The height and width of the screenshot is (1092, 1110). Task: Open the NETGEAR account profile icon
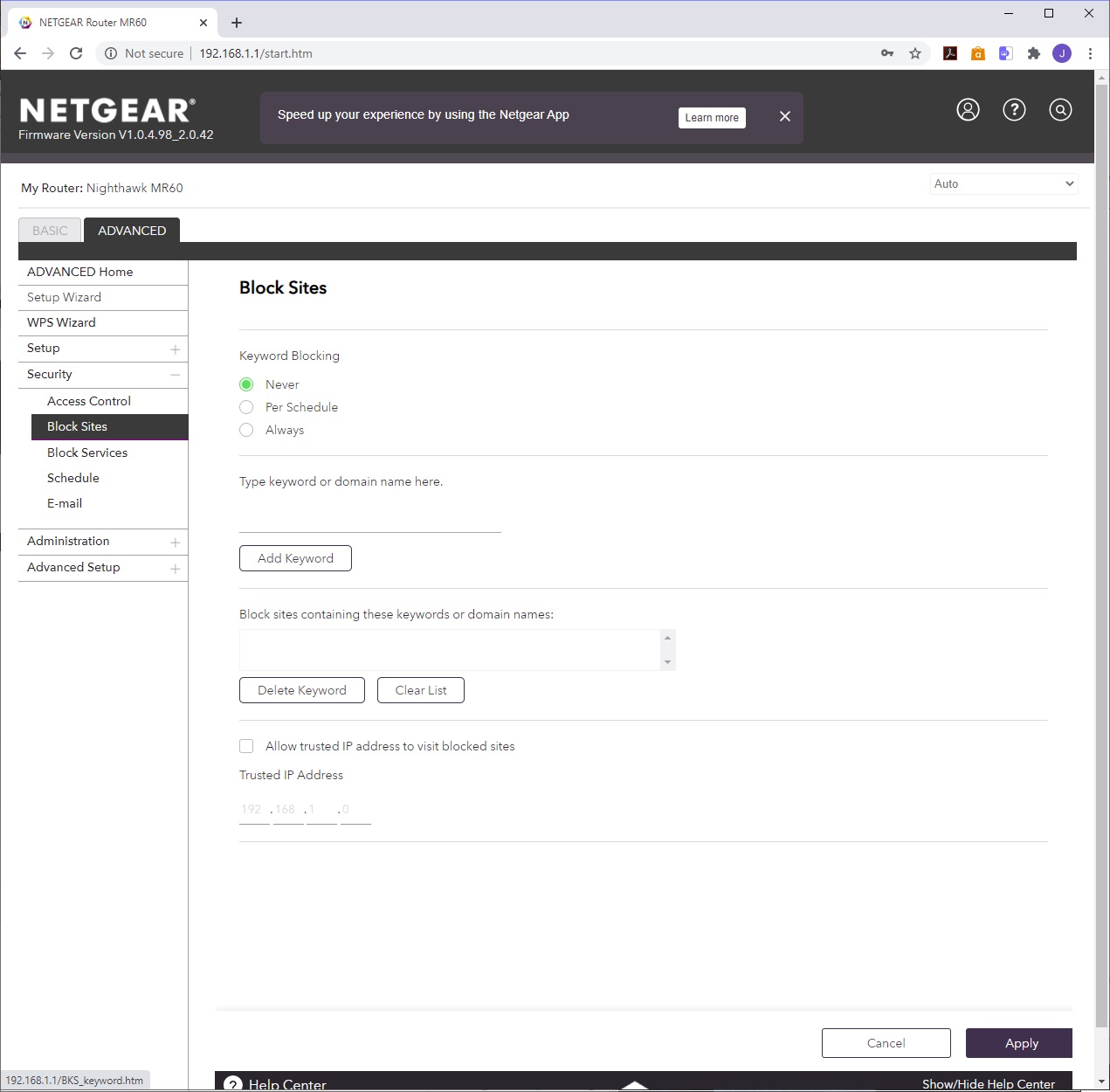[x=968, y=110]
